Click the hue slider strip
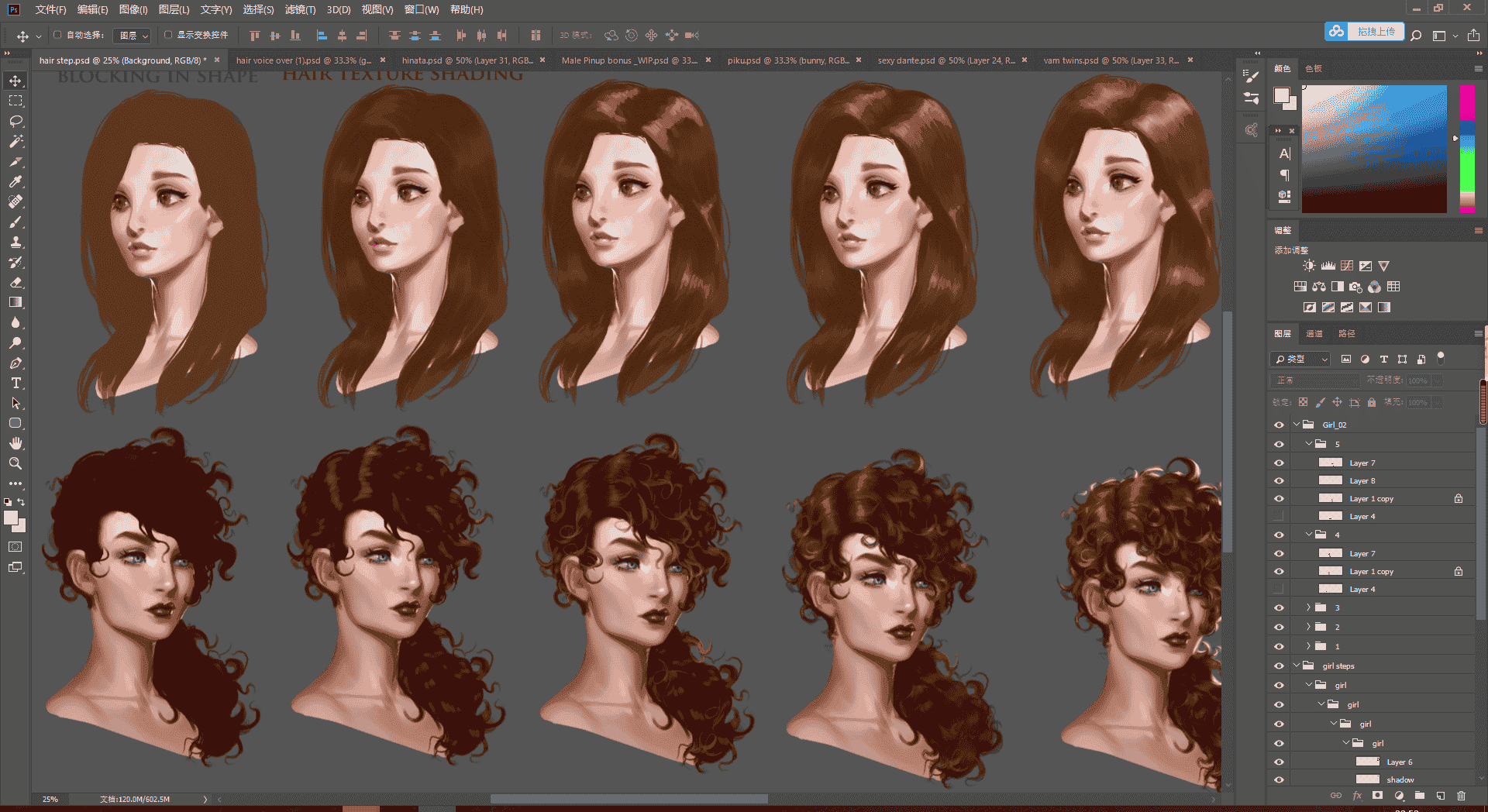This screenshot has width=1488, height=812. (1467, 149)
